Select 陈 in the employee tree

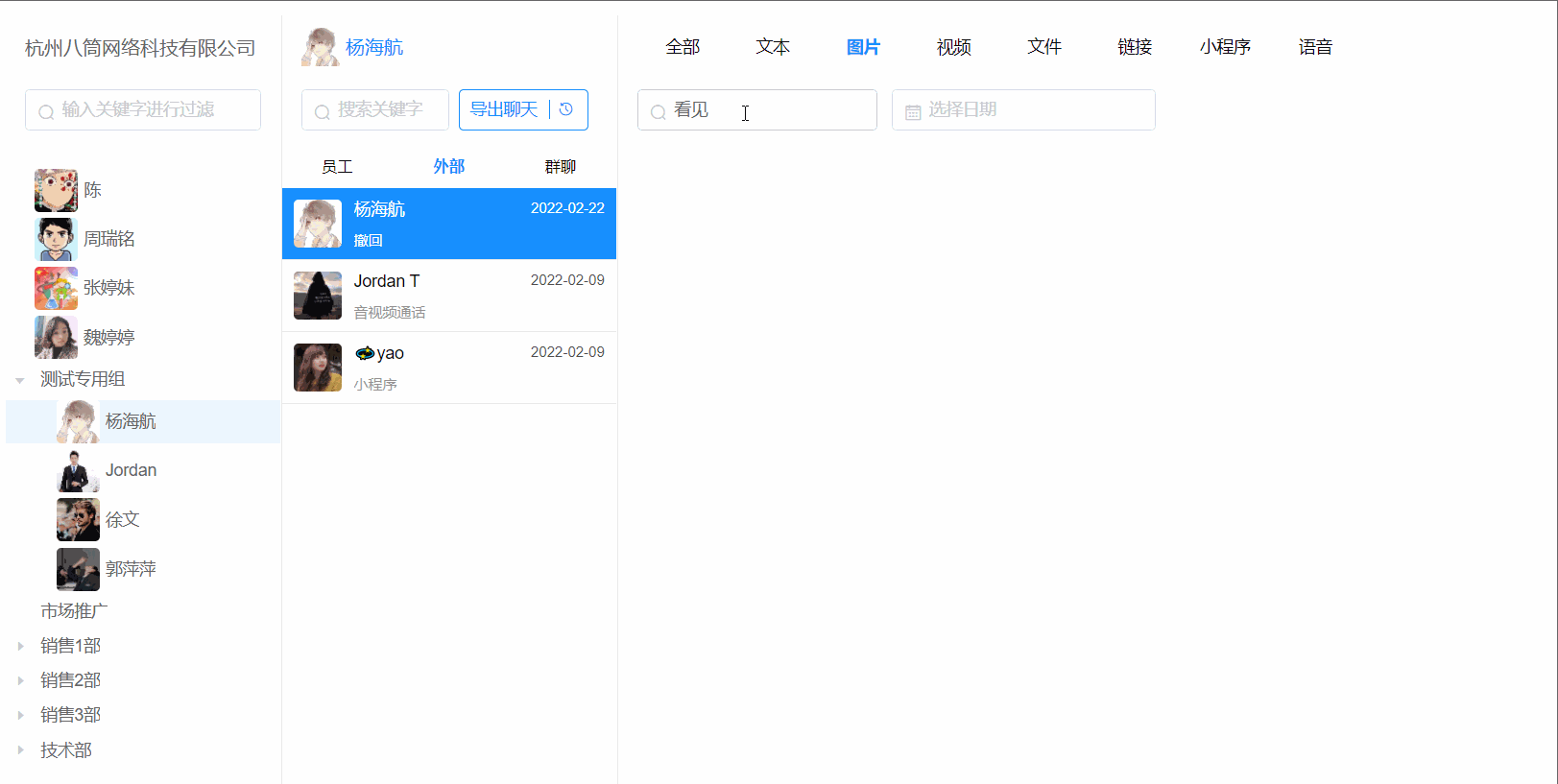tap(92, 190)
